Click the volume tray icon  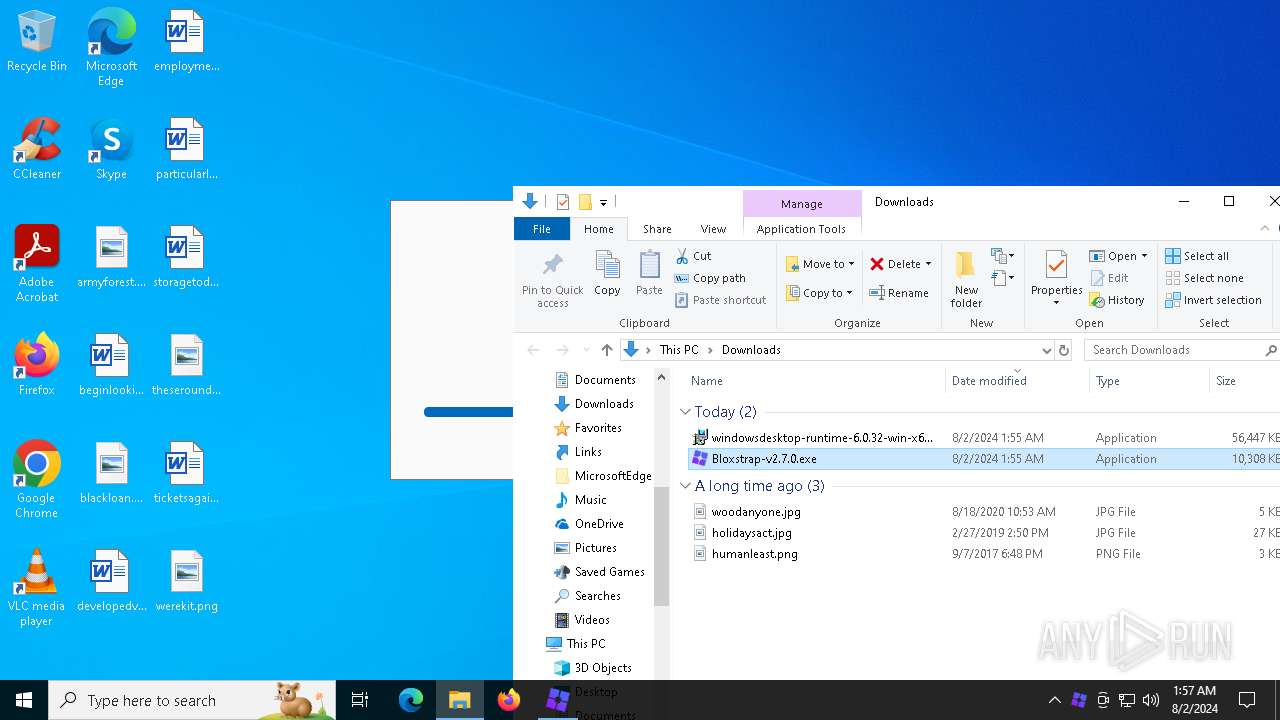(1151, 700)
